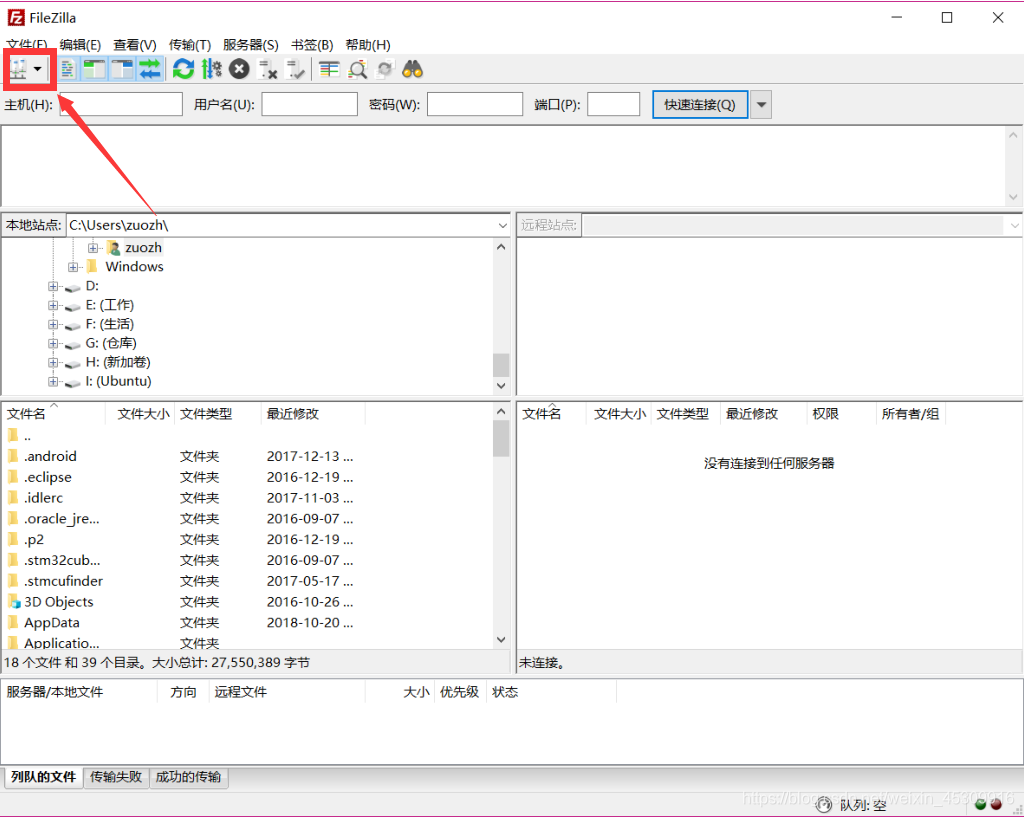This screenshot has width=1024, height=817.
Task: Search remote files binoculars icon
Action: coord(413,69)
